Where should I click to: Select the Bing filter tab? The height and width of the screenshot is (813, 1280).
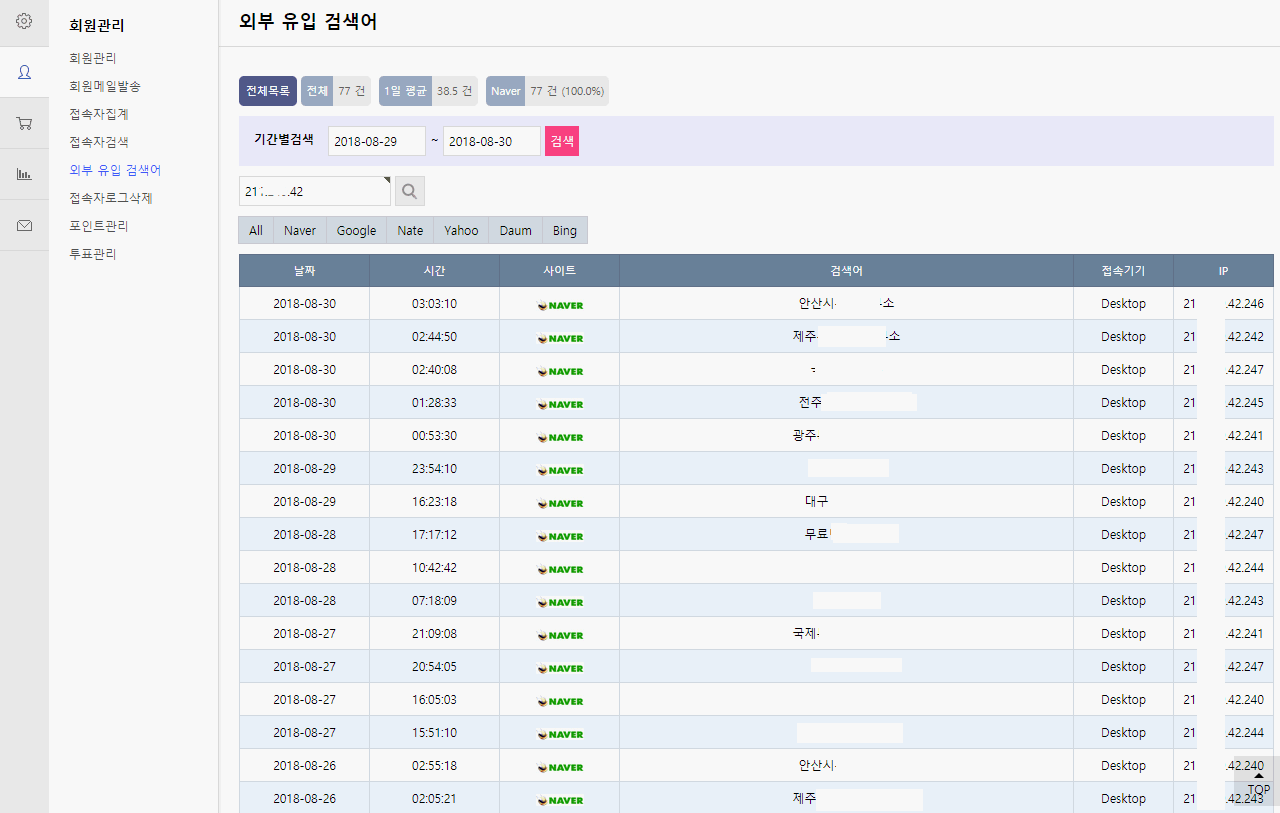click(564, 230)
